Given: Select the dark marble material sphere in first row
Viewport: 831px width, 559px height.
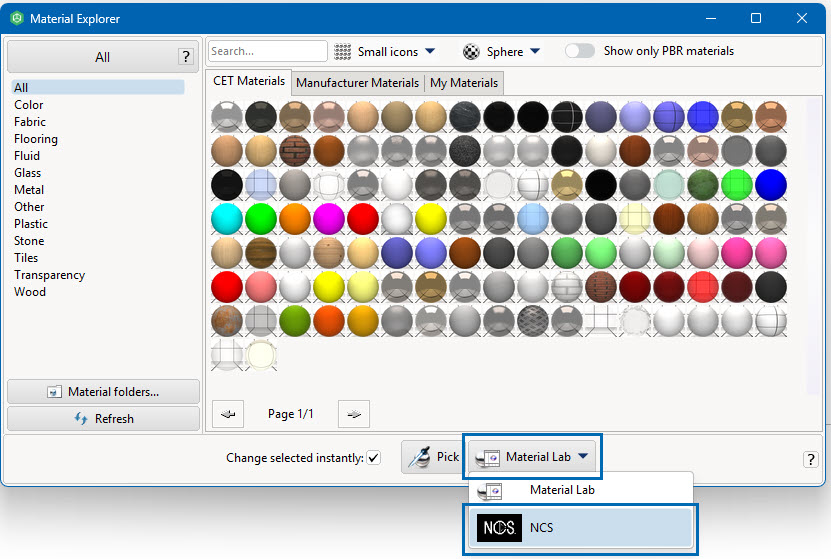Looking at the screenshot, I should 465,117.
